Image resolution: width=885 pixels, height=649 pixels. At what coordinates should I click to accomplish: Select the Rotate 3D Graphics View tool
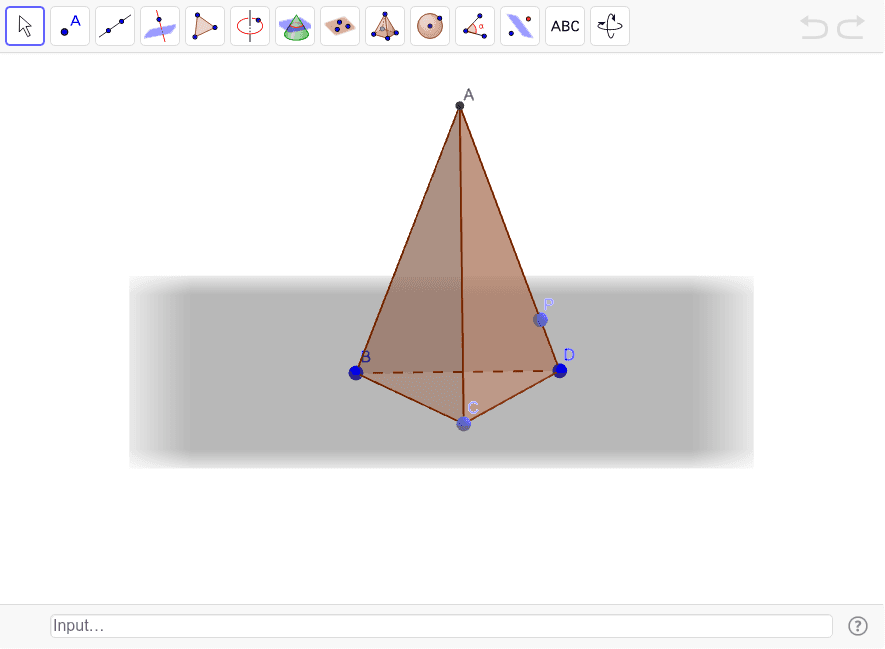[609, 26]
